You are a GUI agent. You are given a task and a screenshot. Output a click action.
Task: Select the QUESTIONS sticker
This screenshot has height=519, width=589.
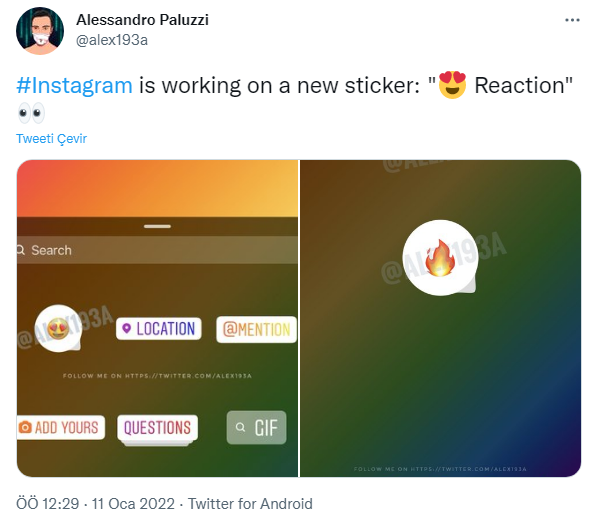pos(157,428)
